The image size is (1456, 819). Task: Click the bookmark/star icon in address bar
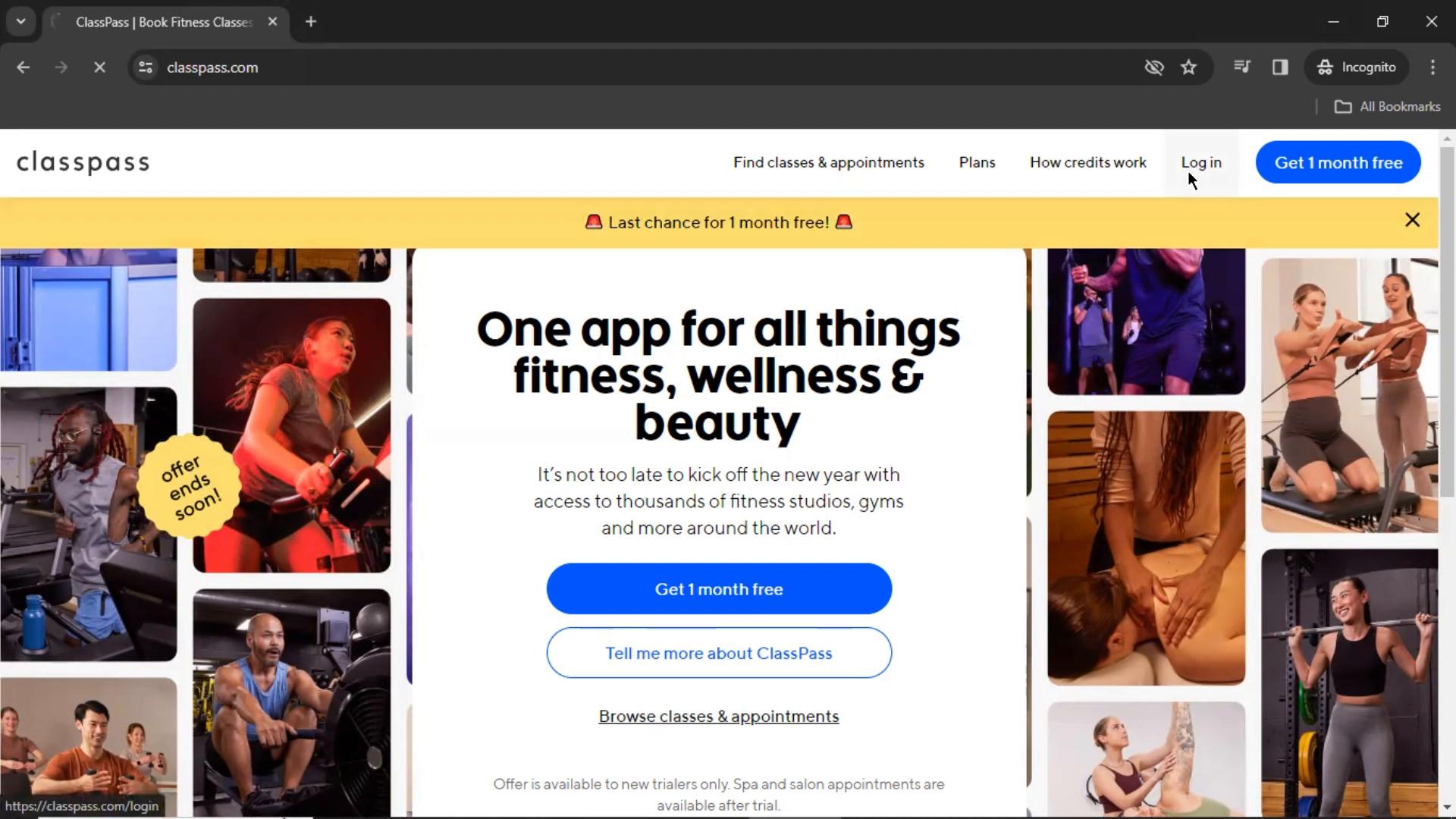(1189, 68)
